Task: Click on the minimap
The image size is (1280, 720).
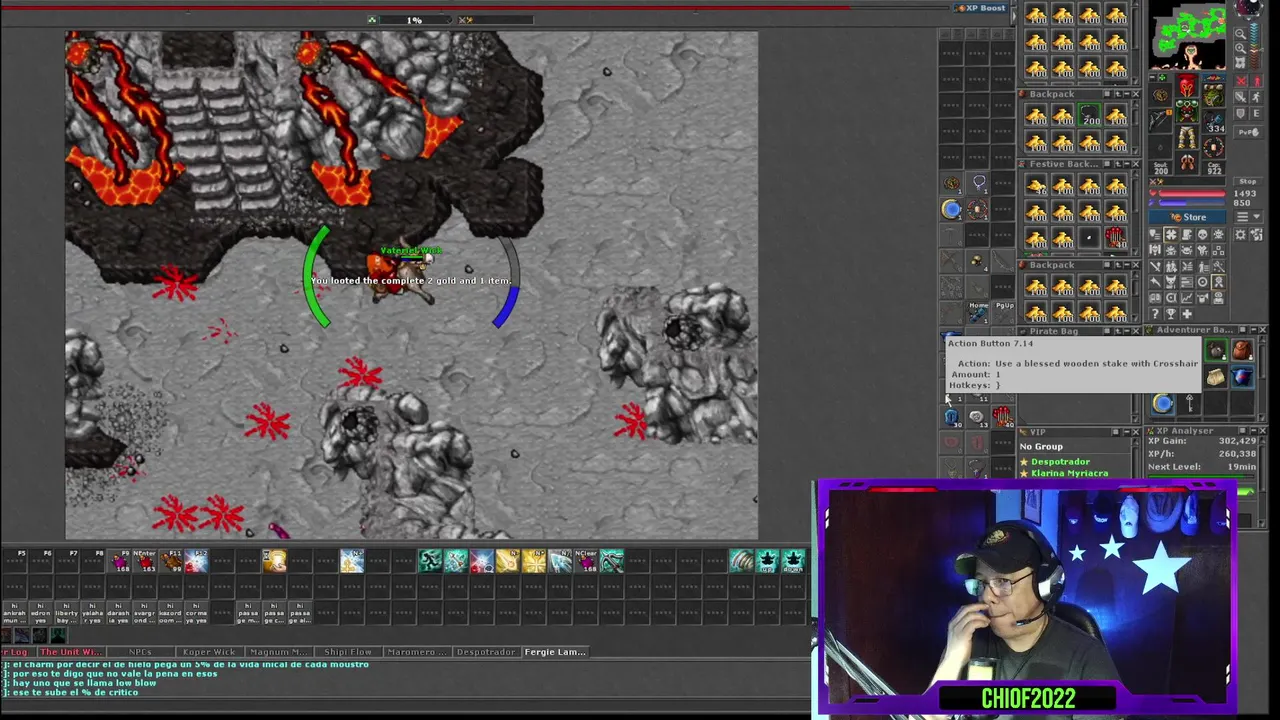Action: coord(1187,37)
